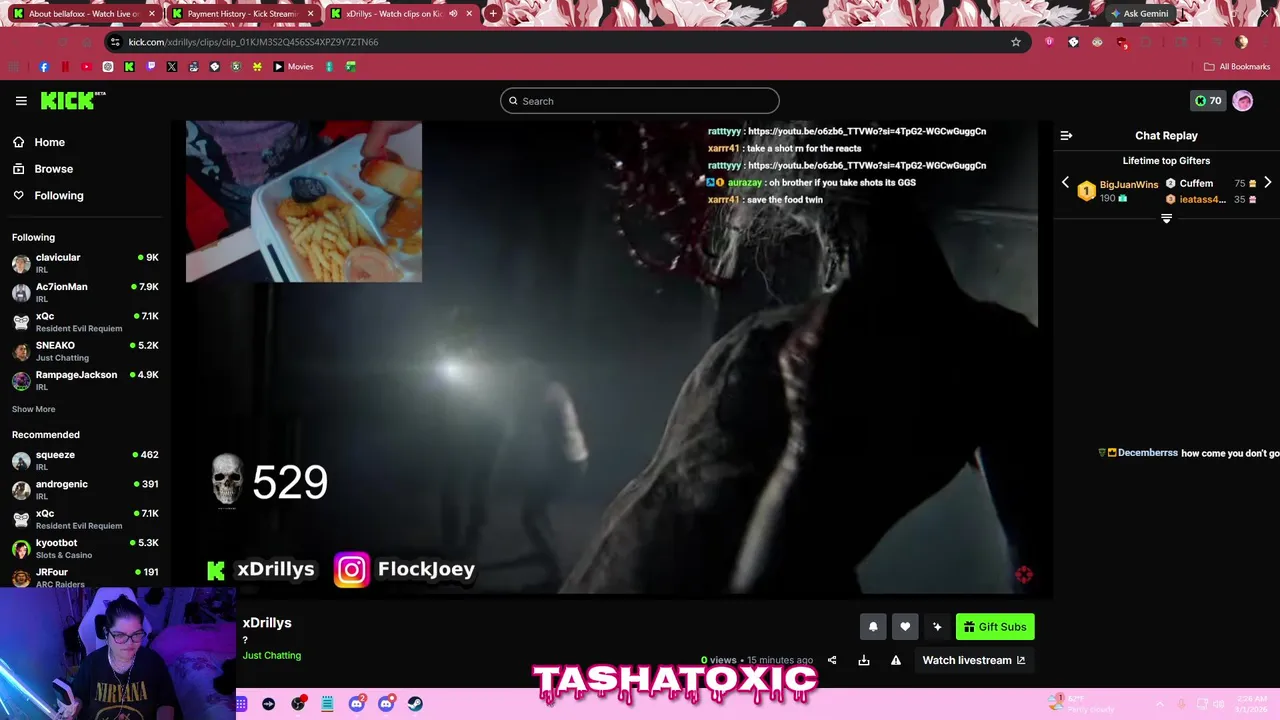The height and width of the screenshot is (720, 1280).
Task: Click Show More under Following
Action: [x=33, y=409]
